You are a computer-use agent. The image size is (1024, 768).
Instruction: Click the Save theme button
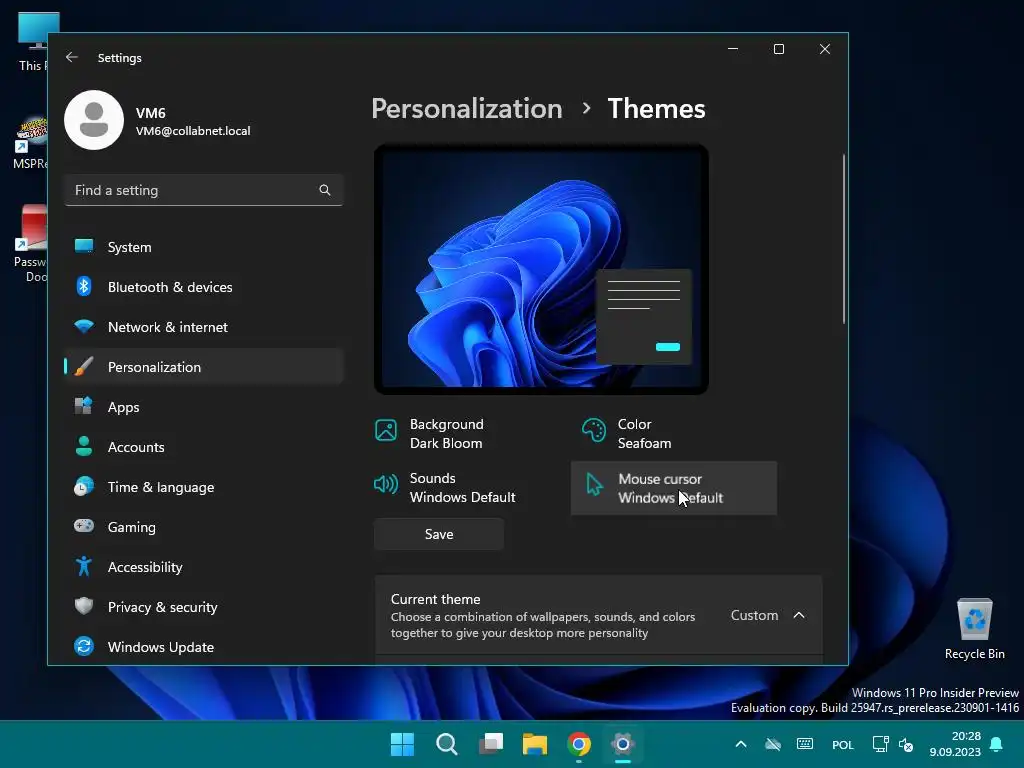point(439,534)
